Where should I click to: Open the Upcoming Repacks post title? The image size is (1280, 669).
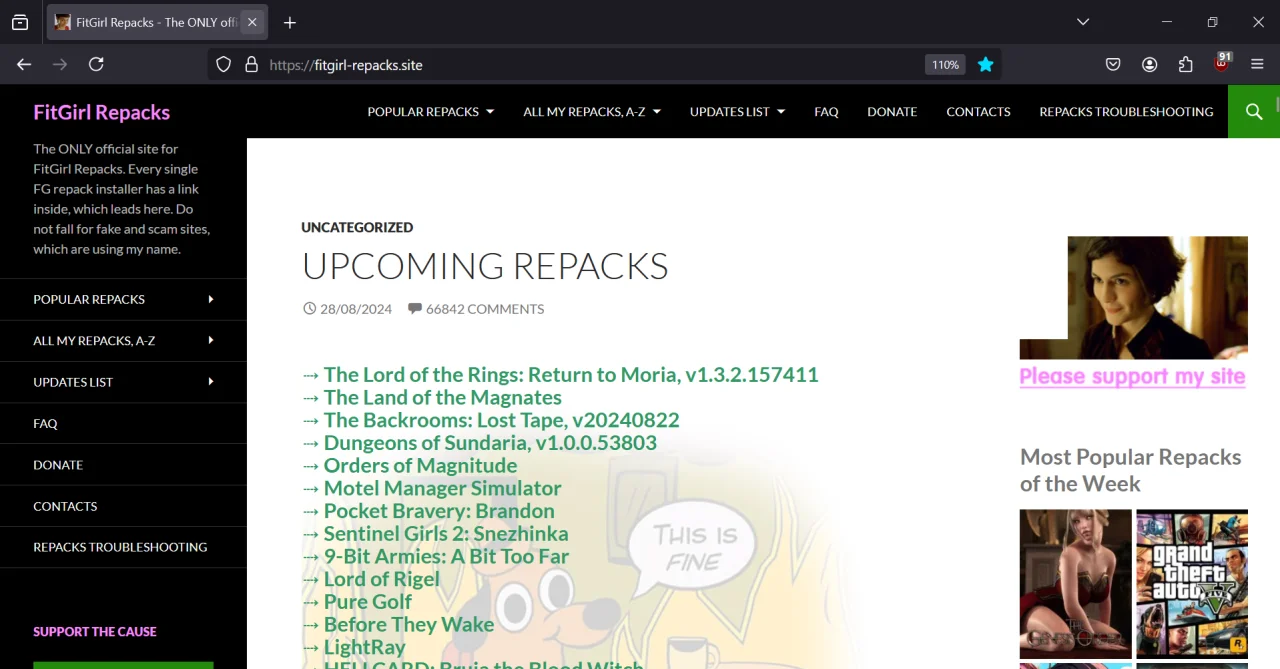pos(485,266)
